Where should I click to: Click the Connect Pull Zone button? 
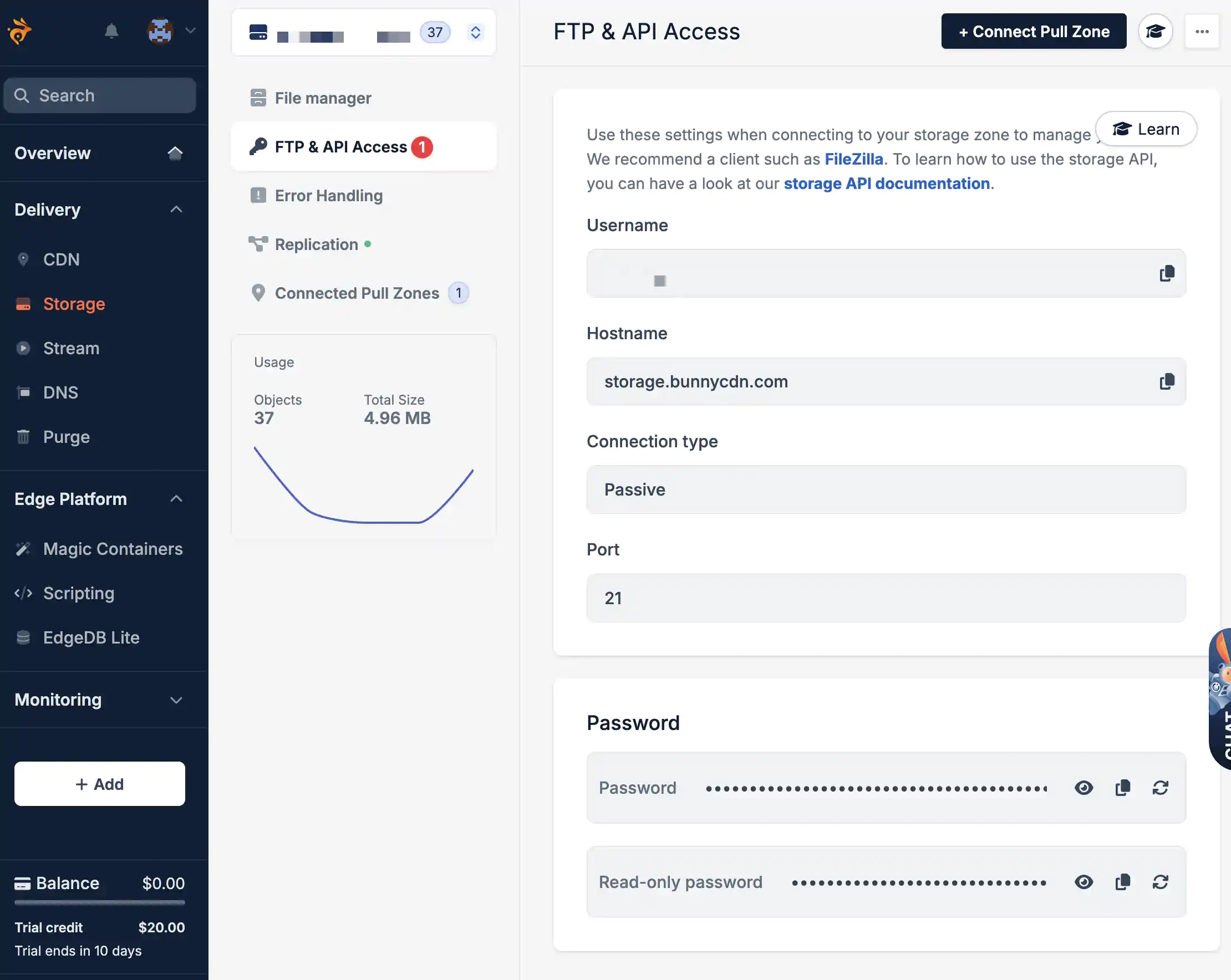pyautogui.click(x=1034, y=32)
